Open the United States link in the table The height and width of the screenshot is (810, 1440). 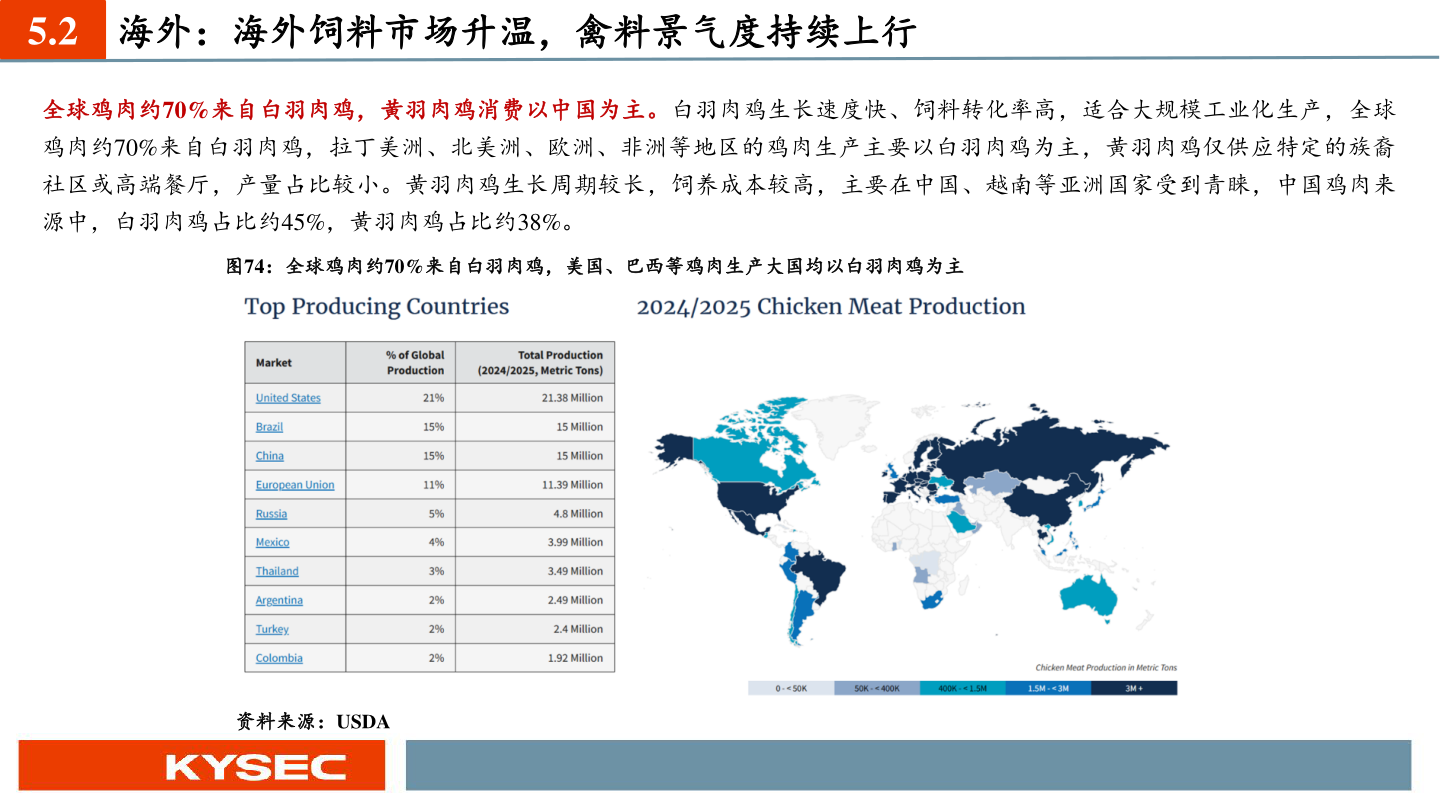tap(288, 398)
